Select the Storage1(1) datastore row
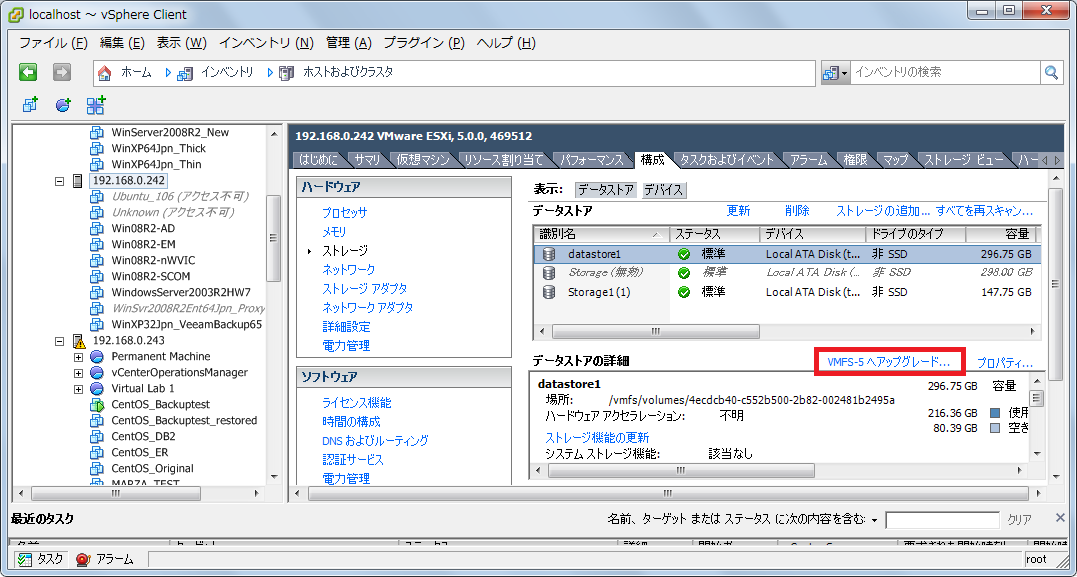The height and width of the screenshot is (577, 1077). coord(786,292)
